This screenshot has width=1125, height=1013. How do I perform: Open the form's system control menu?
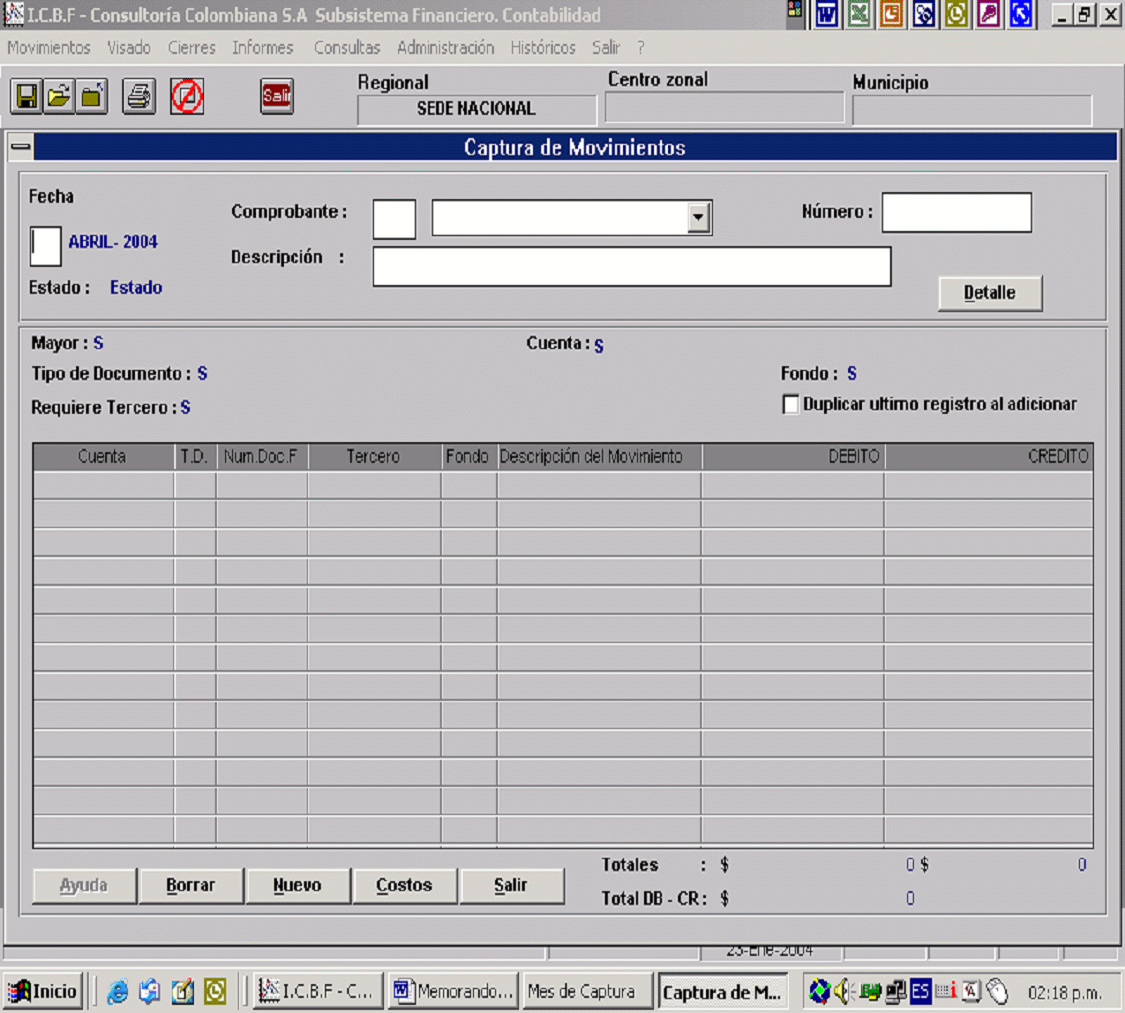[x=20, y=148]
